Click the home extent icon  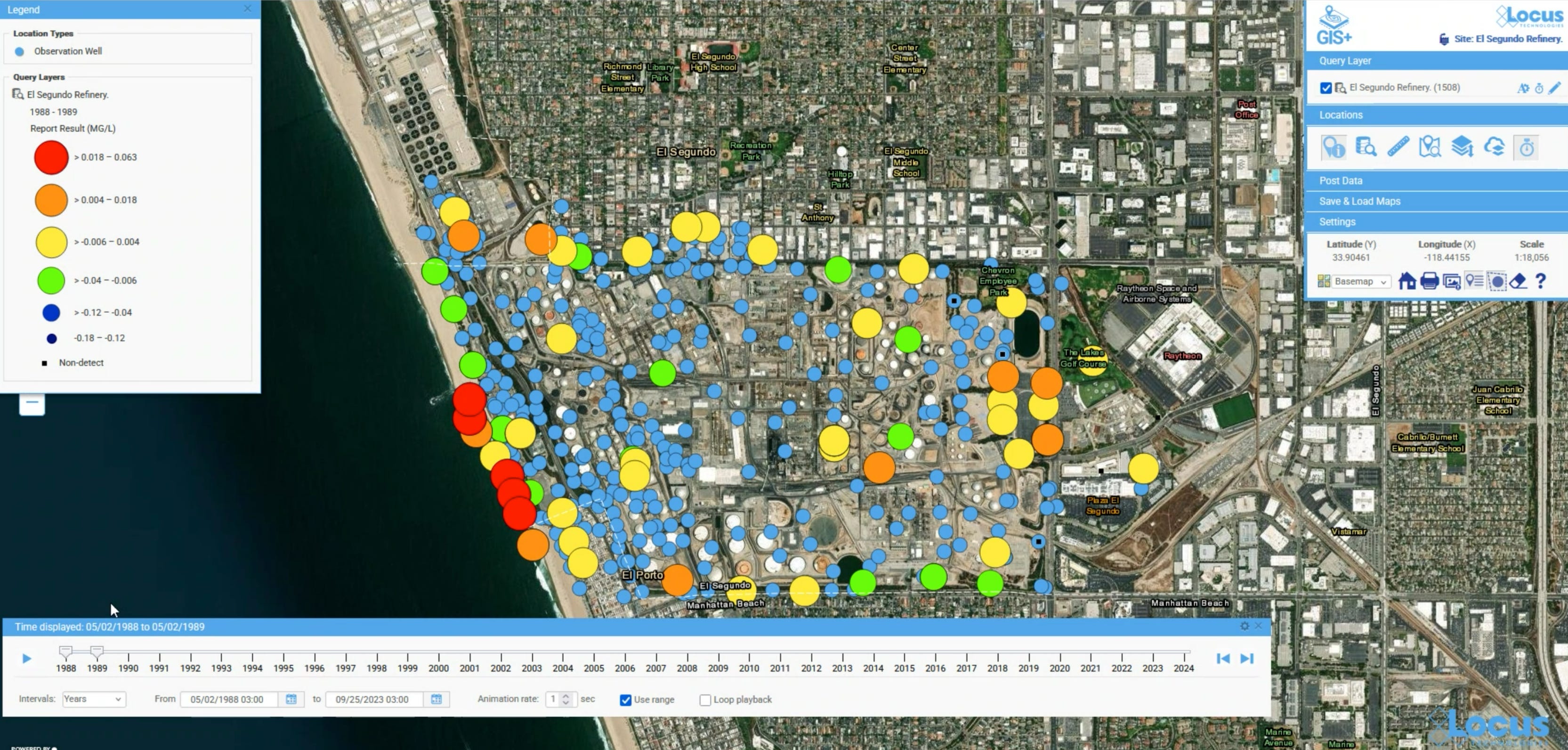[1406, 281]
